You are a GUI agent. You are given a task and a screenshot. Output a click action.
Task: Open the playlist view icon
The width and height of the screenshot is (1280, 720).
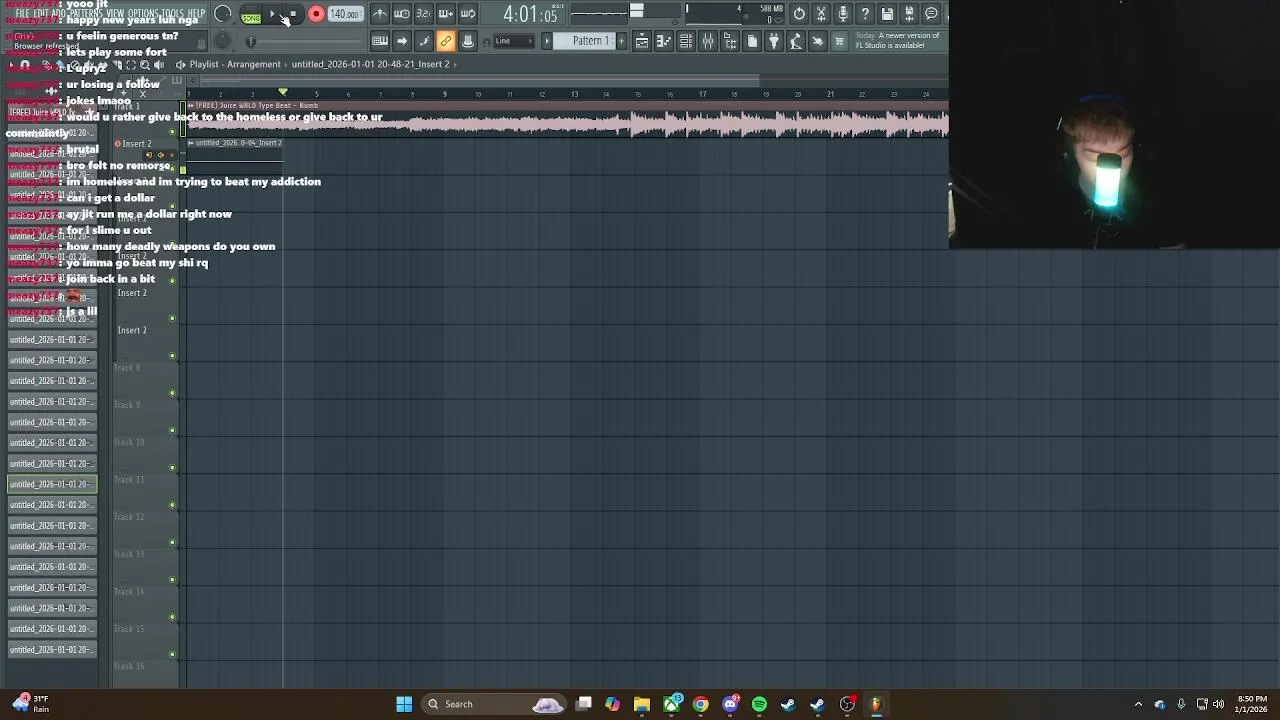(642, 41)
